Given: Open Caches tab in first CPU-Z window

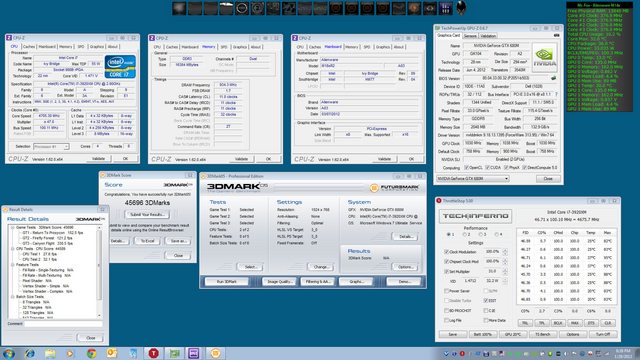Looking at the screenshot, I should click(29, 47).
